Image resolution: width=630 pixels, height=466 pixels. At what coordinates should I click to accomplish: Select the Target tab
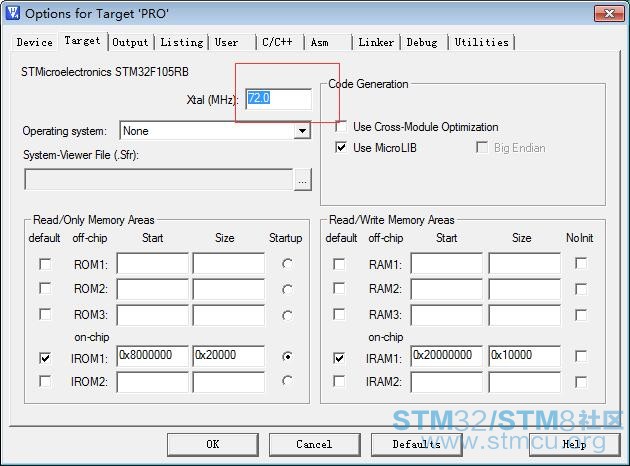82,41
